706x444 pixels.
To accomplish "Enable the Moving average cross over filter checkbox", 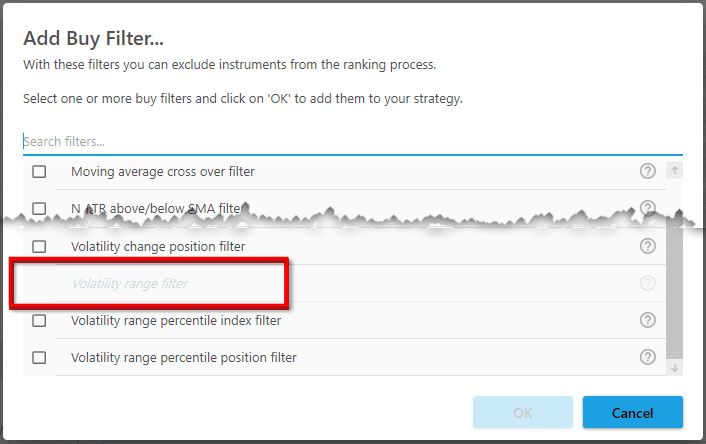I will pos(39,172).
